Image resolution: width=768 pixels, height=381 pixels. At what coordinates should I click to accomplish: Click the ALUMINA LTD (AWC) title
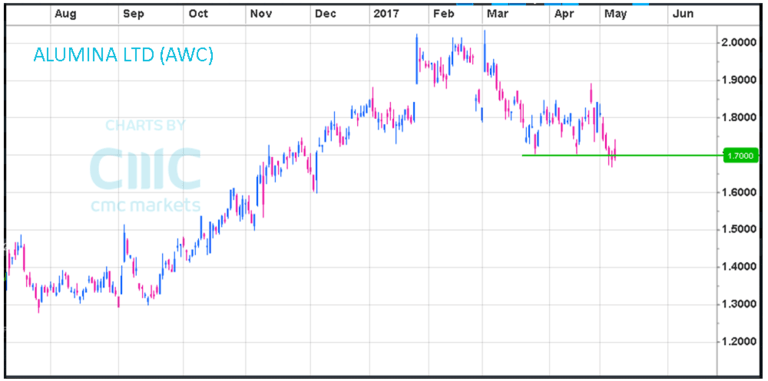click(123, 55)
